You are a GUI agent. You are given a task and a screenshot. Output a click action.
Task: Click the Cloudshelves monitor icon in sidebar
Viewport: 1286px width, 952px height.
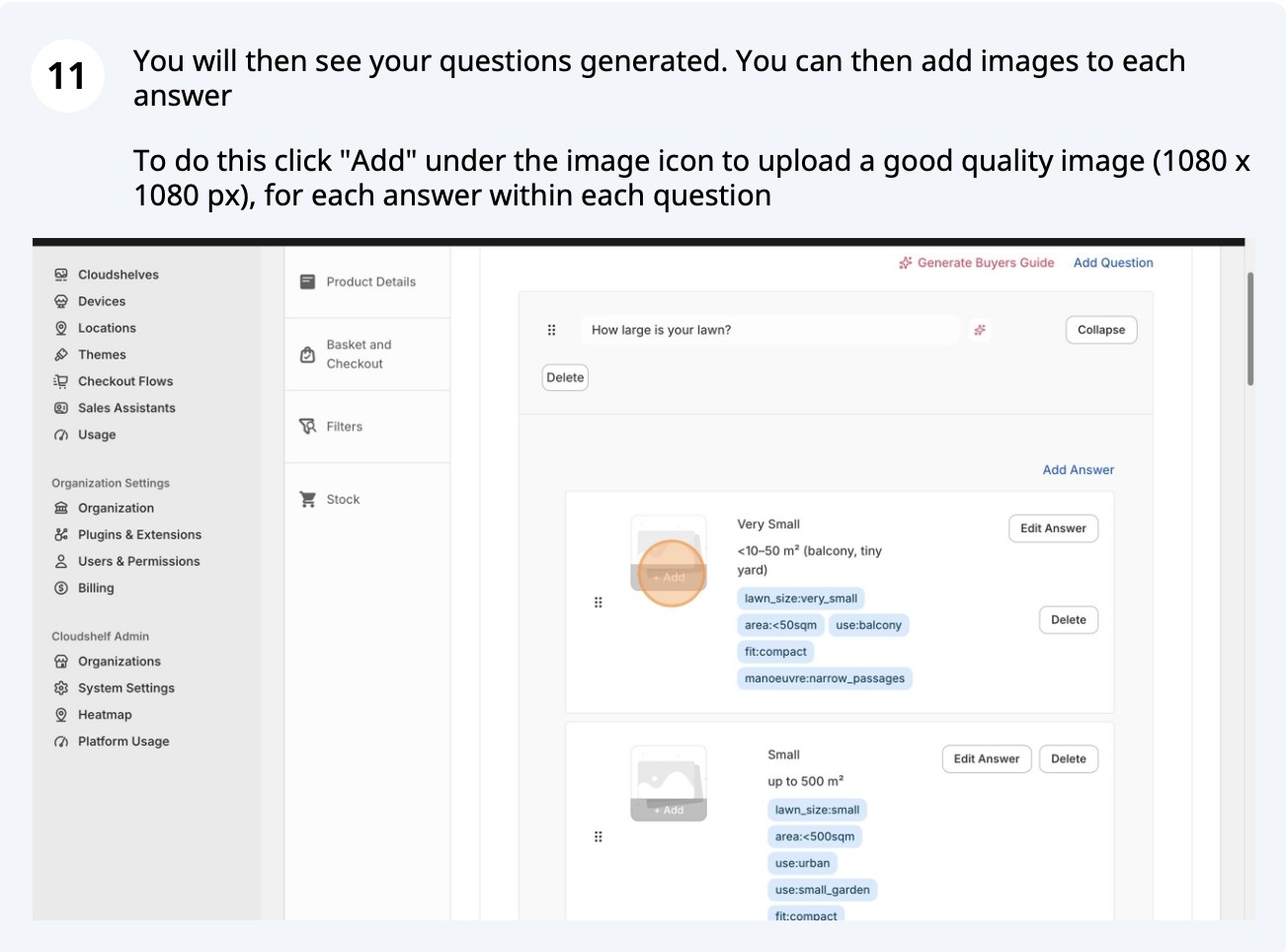(x=61, y=275)
